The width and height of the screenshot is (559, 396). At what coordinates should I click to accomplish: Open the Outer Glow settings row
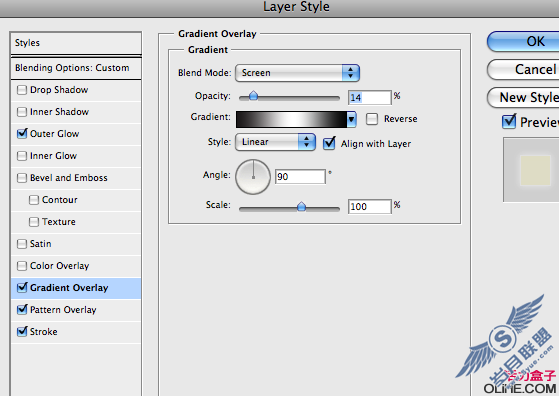76,134
